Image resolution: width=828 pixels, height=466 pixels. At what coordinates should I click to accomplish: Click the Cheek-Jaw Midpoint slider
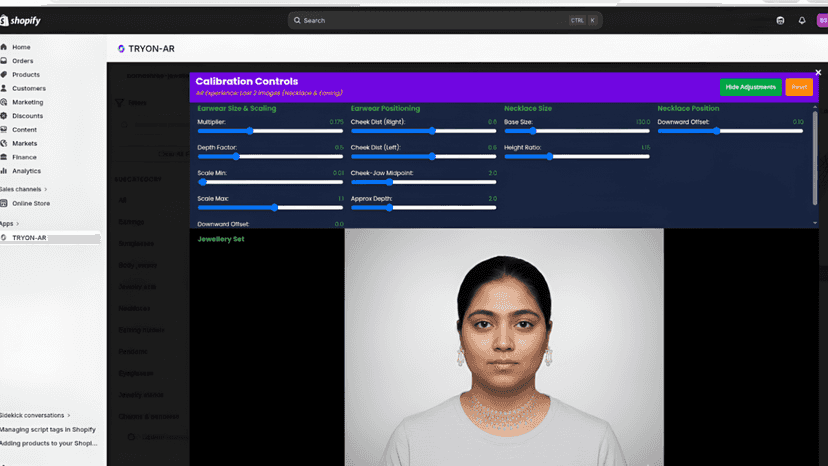coord(424,182)
